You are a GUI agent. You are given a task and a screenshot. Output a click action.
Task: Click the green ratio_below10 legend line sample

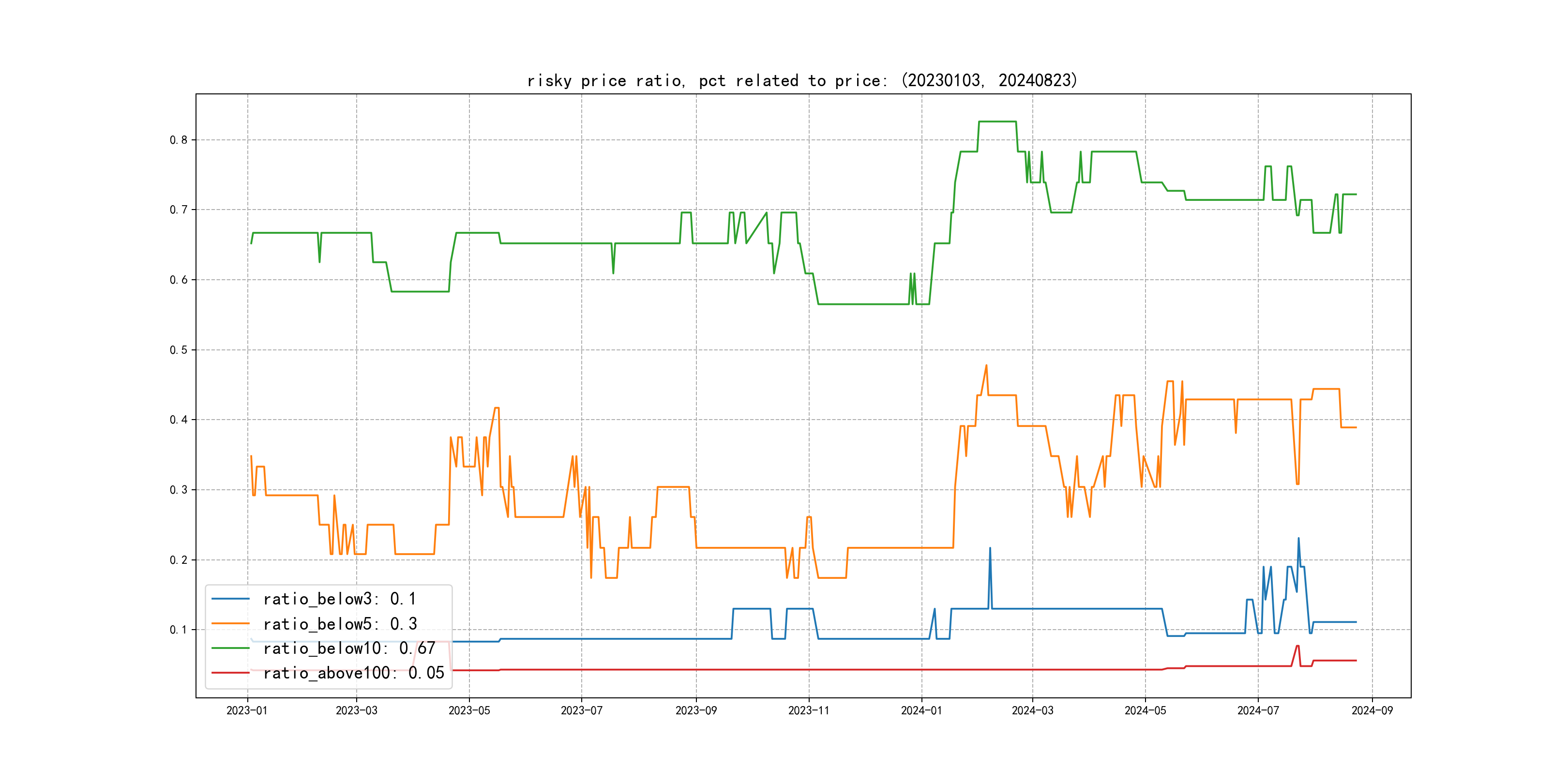pos(230,648)
